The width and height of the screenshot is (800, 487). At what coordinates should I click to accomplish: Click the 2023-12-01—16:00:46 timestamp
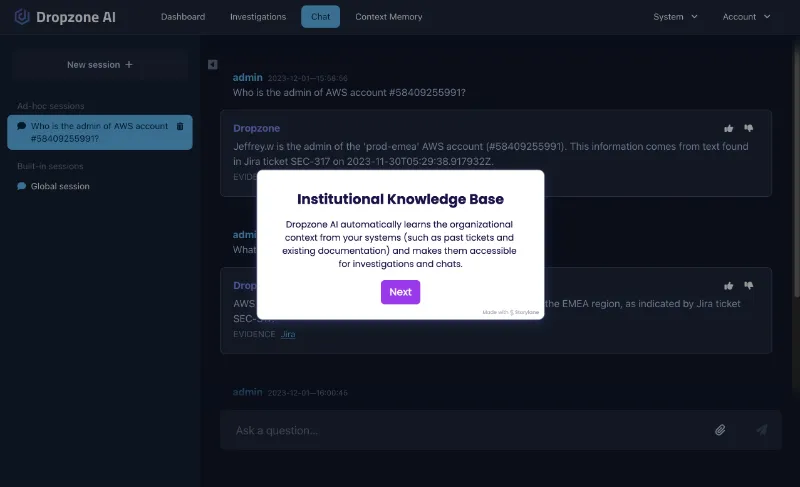pyautogui.click(x=308, y=393)
